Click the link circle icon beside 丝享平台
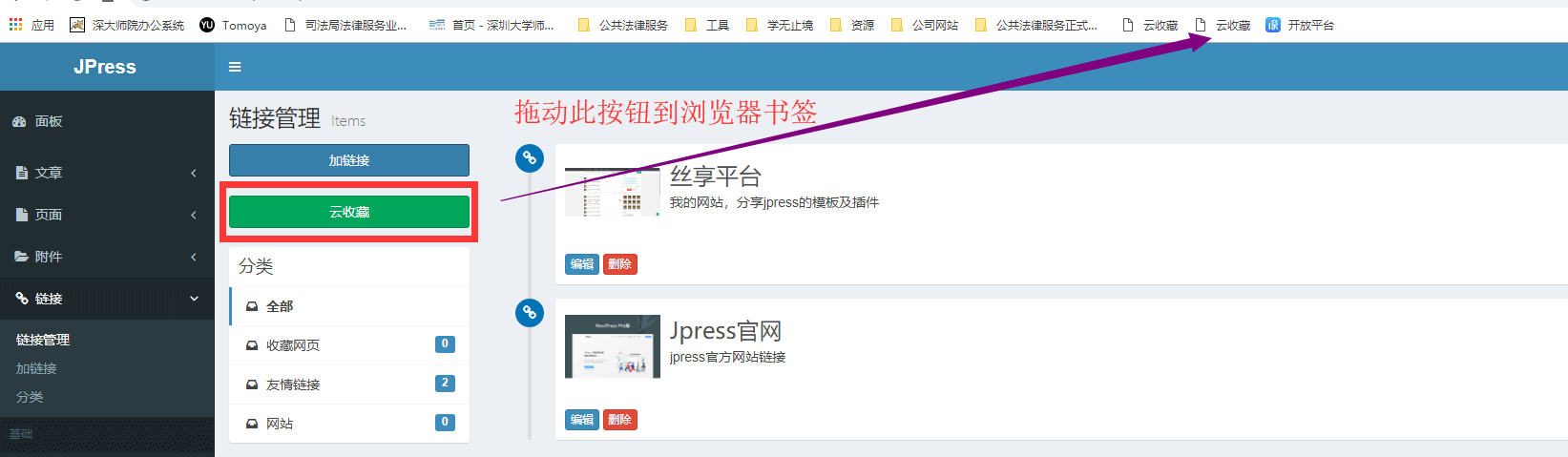 click(x=530, y=158)
